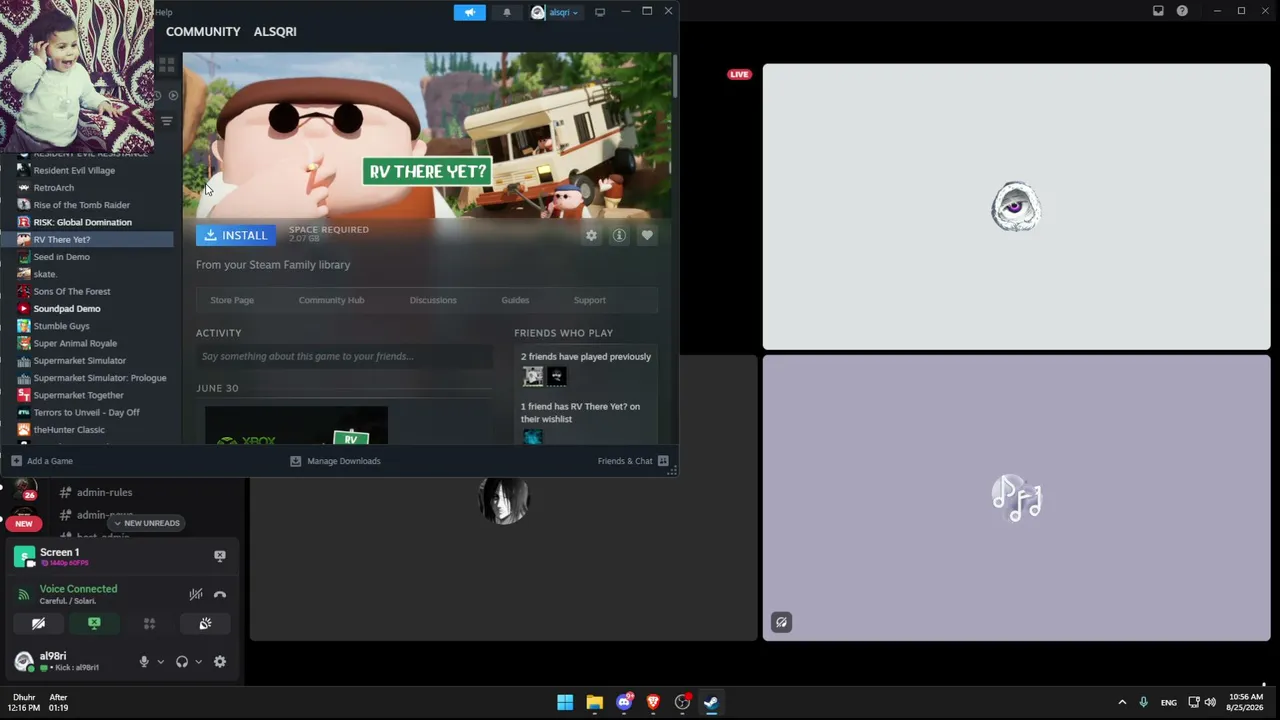Toggle noise suppression in Discord voice panel
Viewport: 1280px width, 720px height.
coord(196,594)
